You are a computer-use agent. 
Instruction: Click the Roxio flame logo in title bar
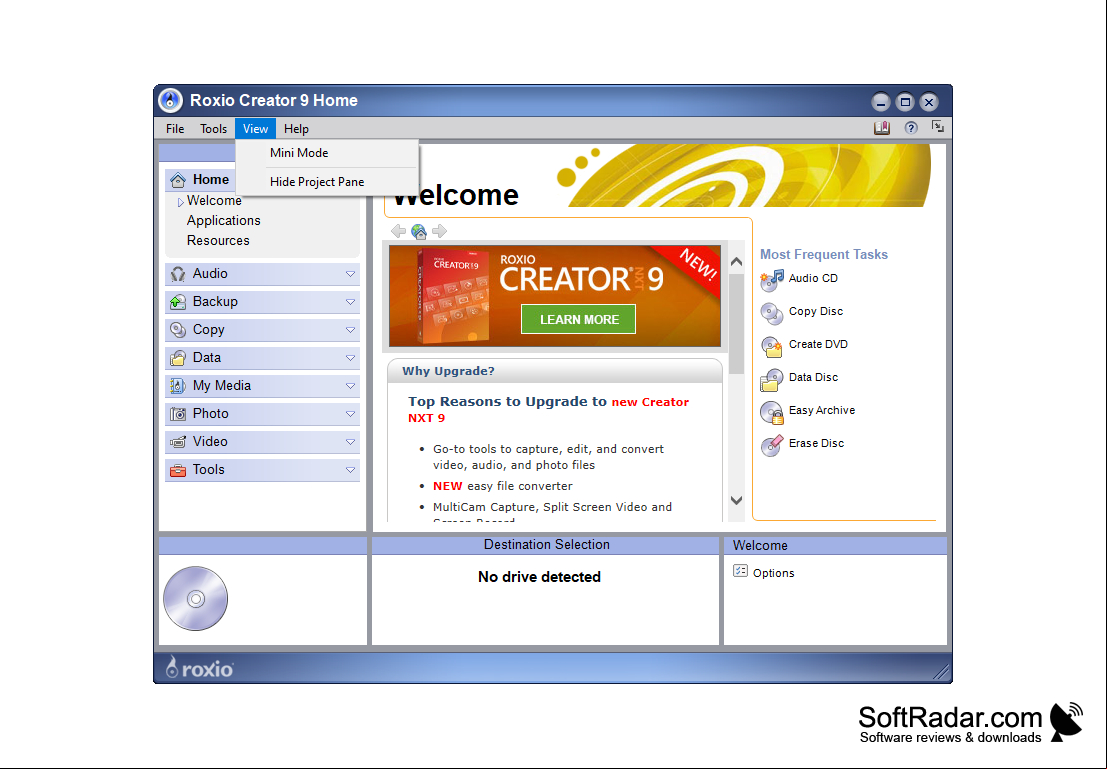coord(170,101)
